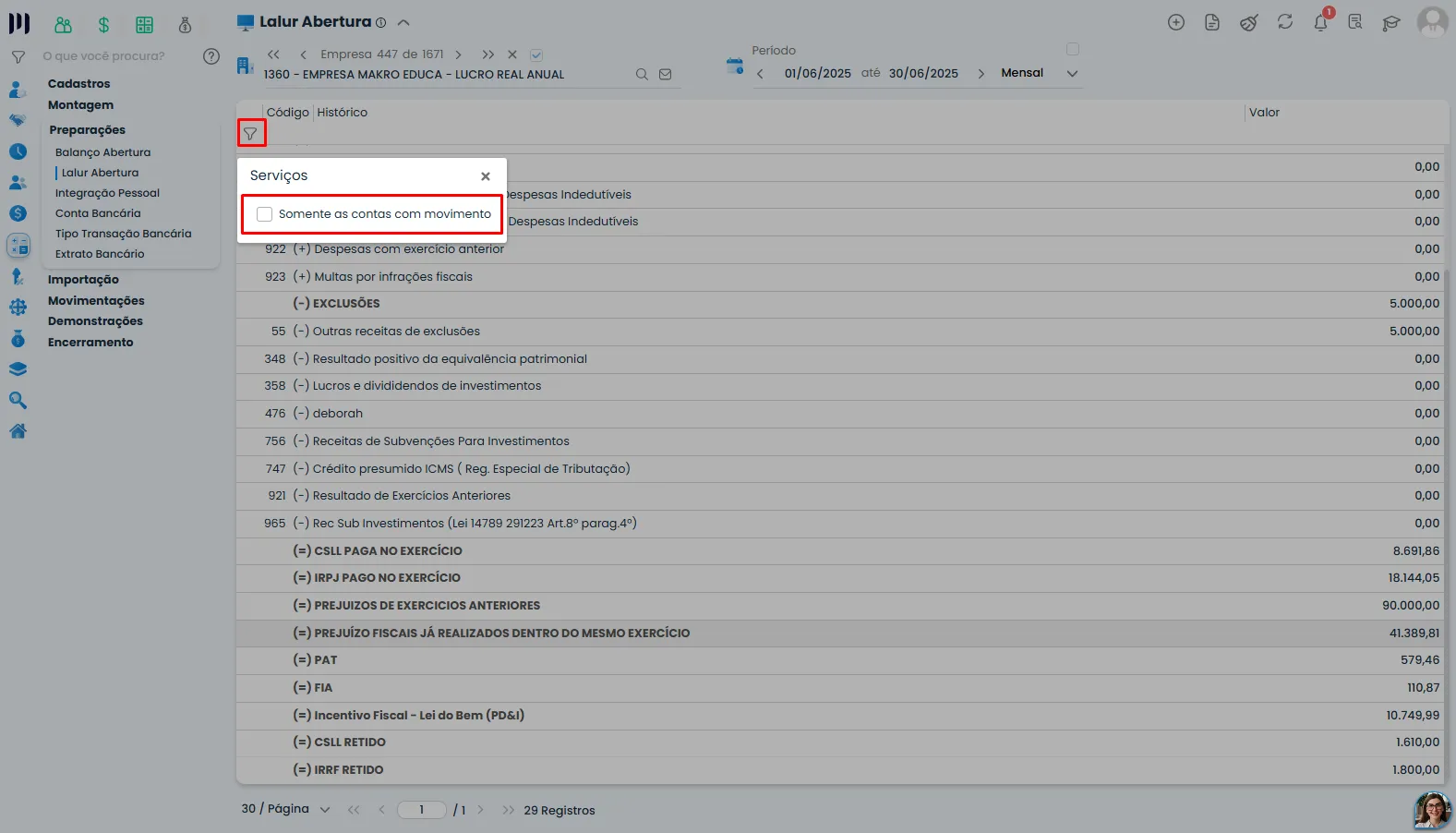Go to the next company with single arrow
1456x833 pixels.
pos(459,54)
